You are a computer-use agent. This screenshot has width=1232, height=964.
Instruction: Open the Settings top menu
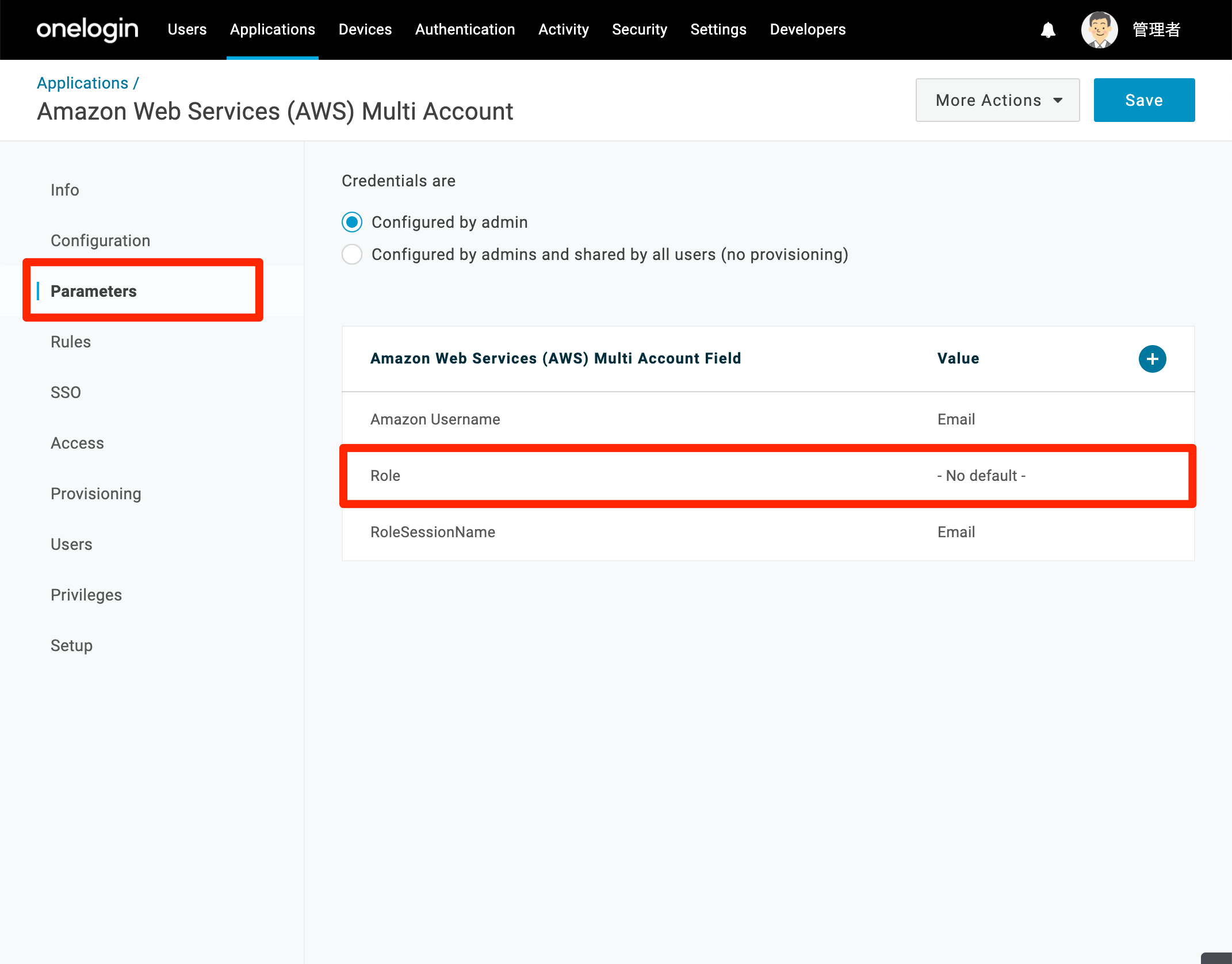[718, 29]
